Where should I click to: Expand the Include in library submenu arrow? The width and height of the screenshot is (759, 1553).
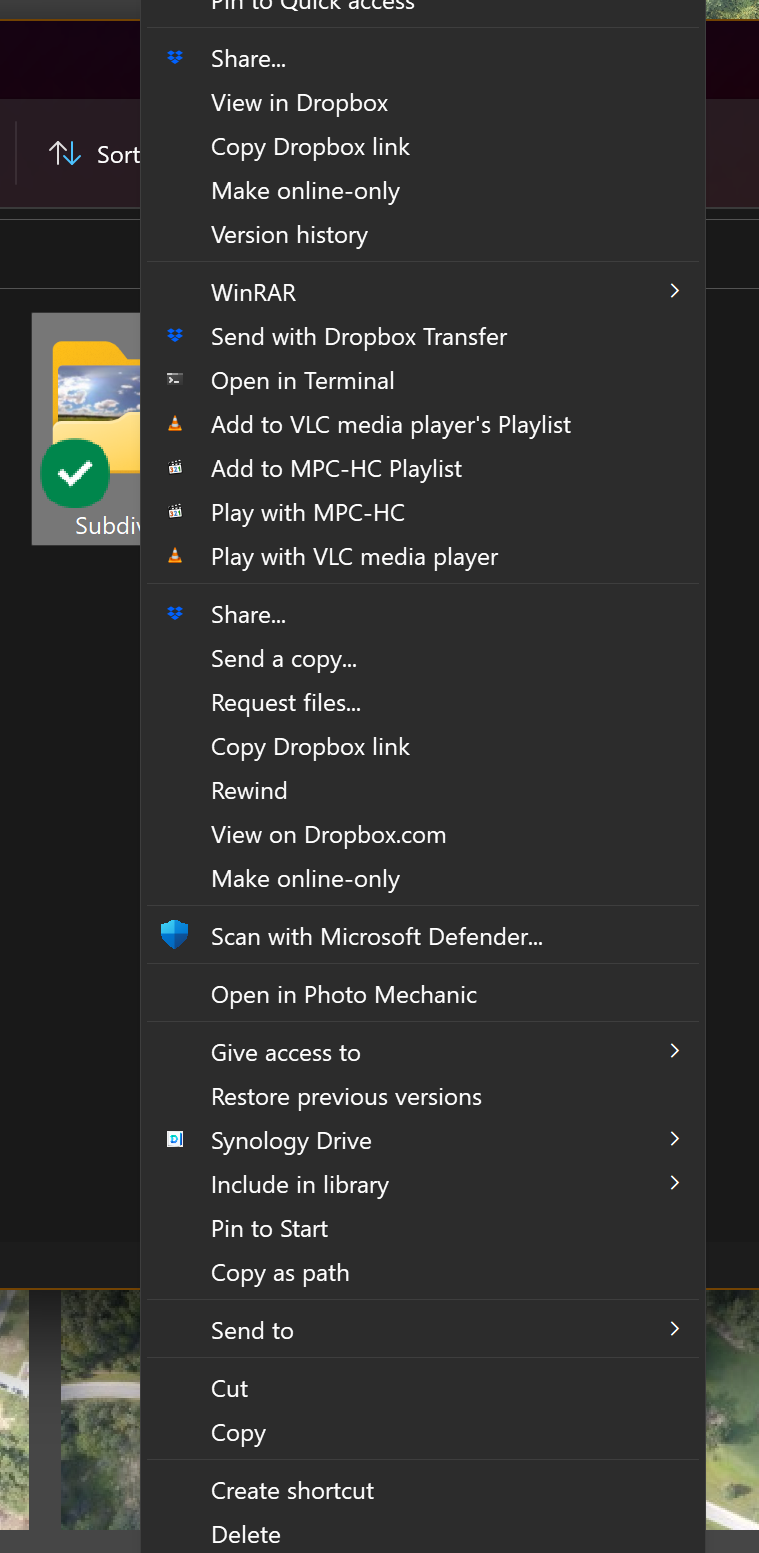675,1183
